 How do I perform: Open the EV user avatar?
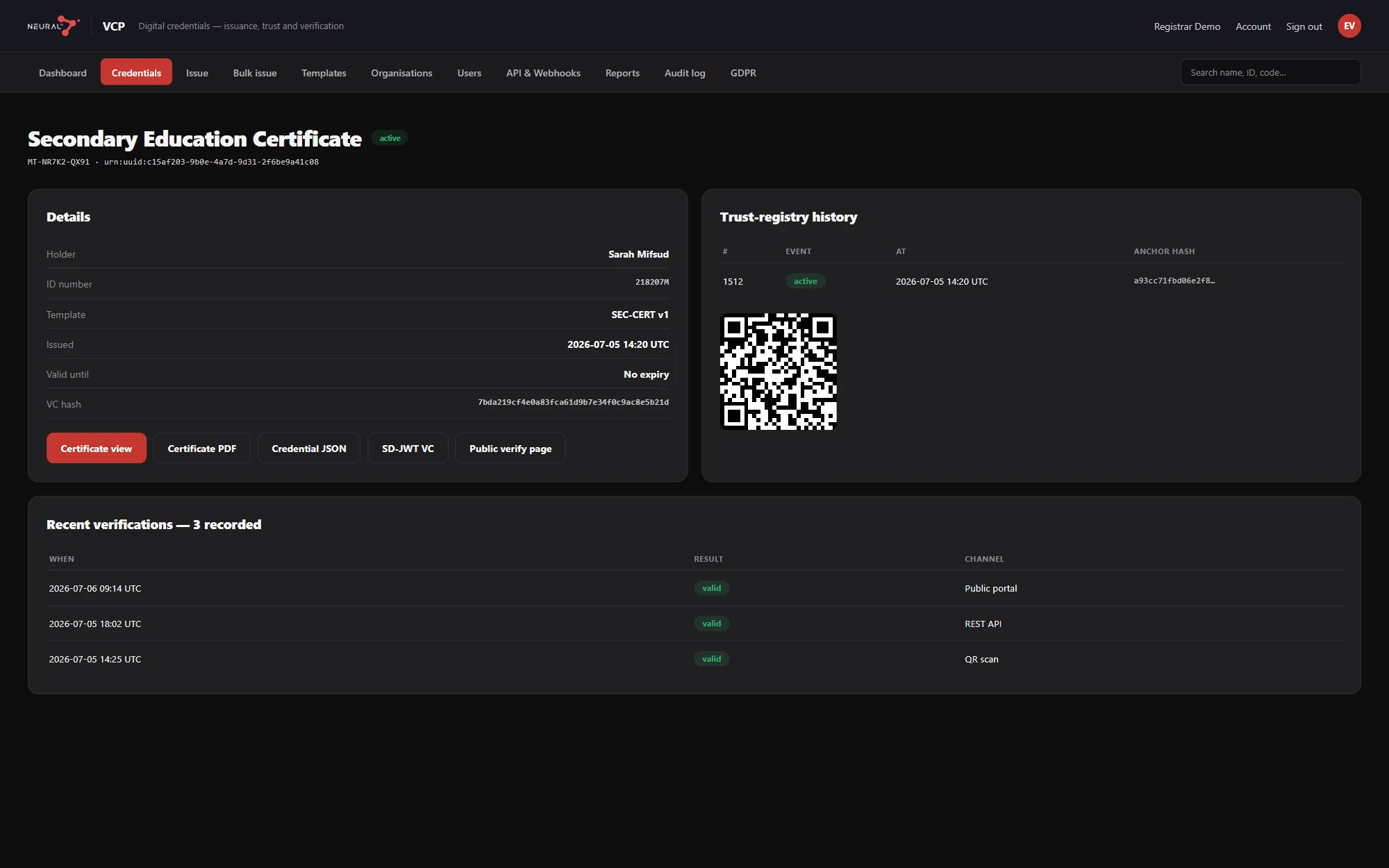1349,26
